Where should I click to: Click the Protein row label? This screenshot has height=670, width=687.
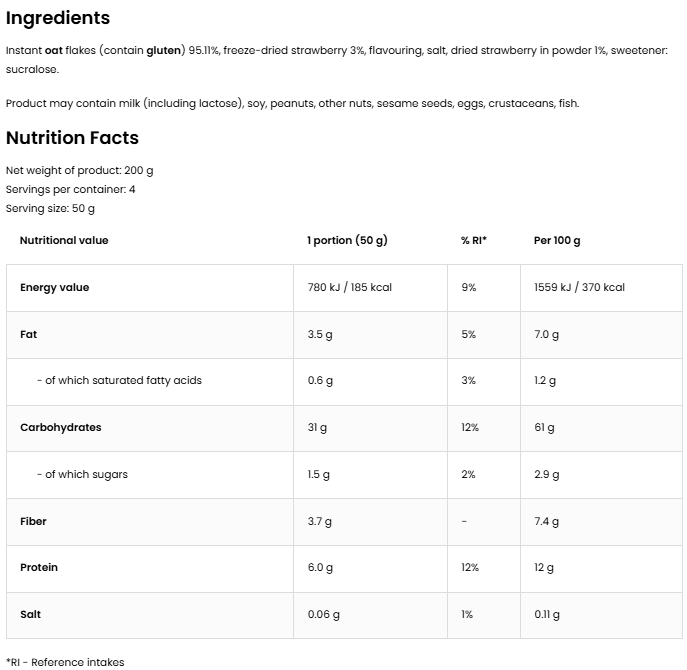tap(39, 567)
